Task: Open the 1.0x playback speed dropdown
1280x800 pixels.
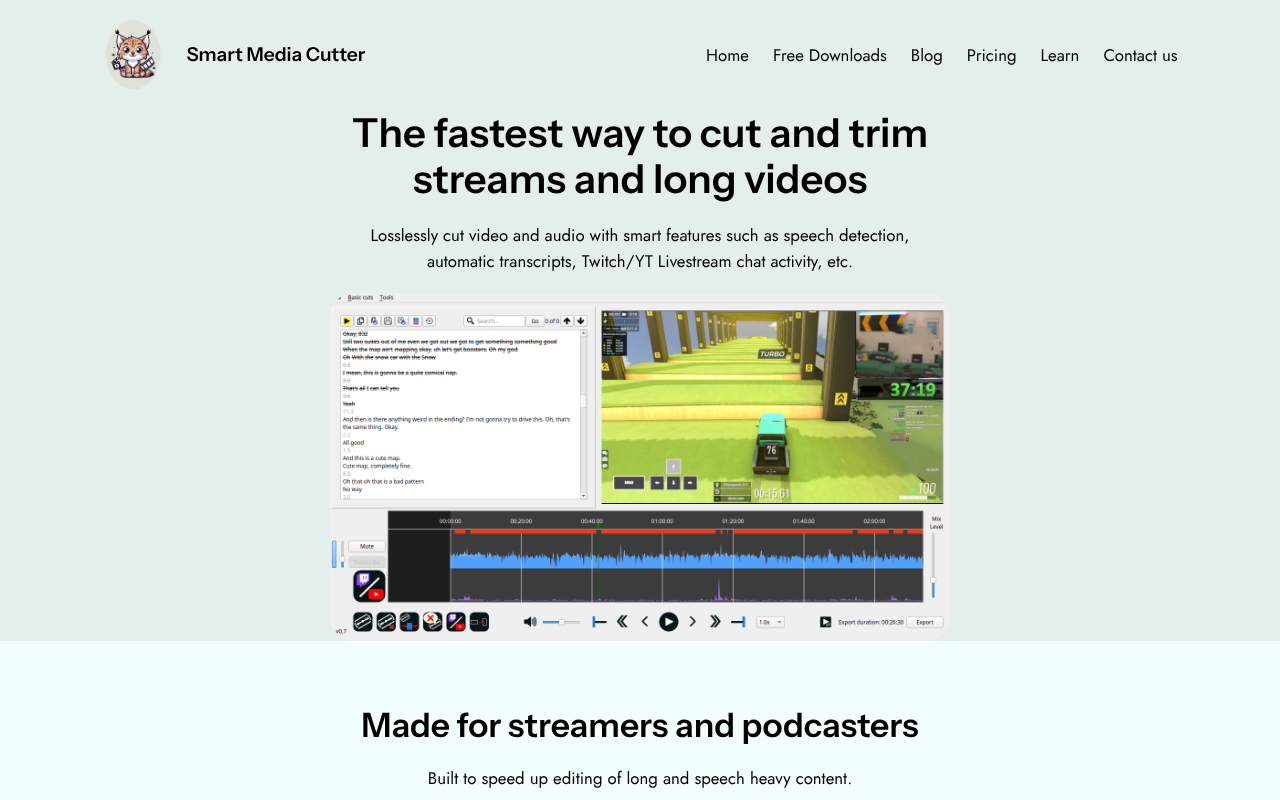Action: (769, 621)
